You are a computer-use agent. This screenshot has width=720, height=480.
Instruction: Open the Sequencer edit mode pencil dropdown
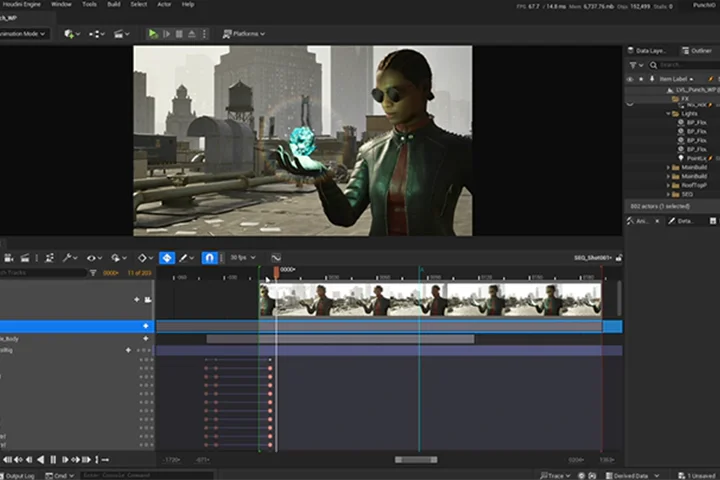point(186,258)
